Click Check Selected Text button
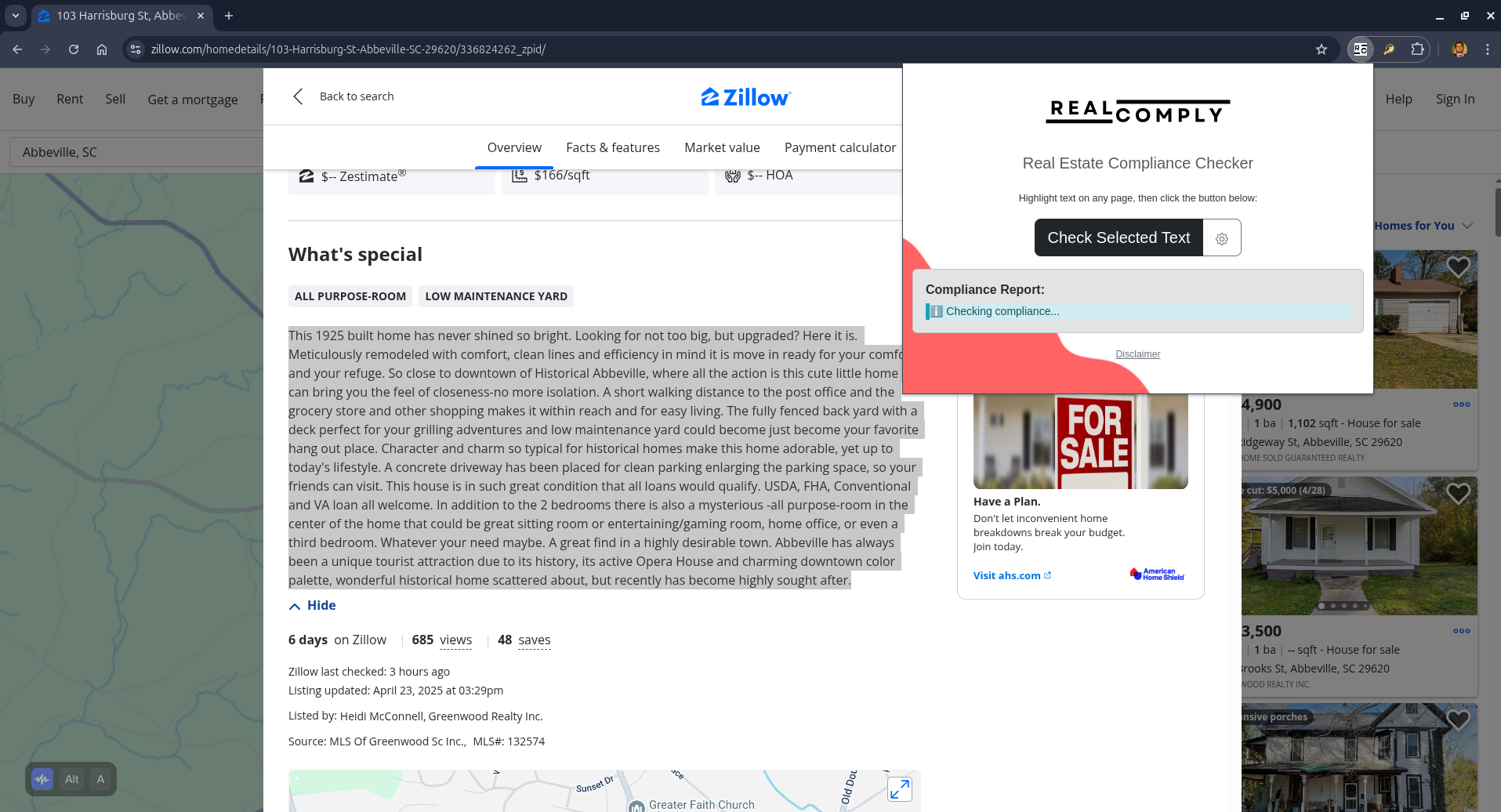This screenshot has width=1501, height=812. point(1118,237)
